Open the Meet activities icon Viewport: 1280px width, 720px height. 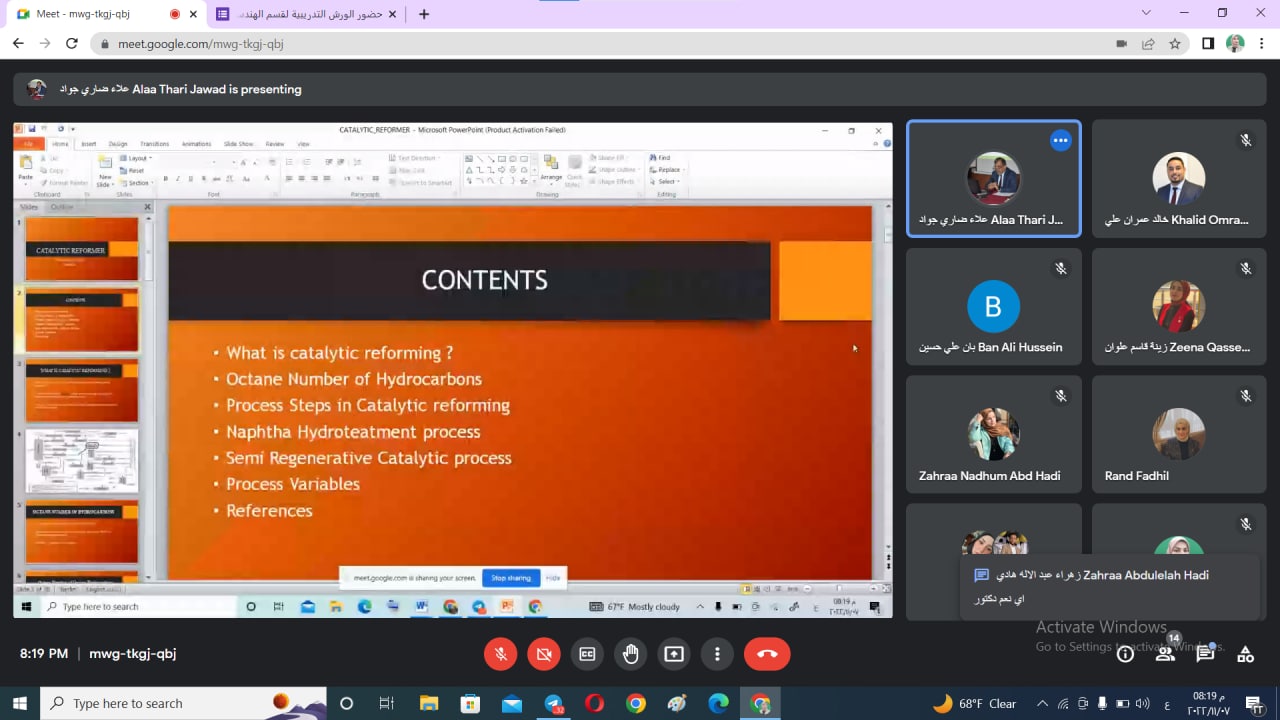[x=1245, y=654]
